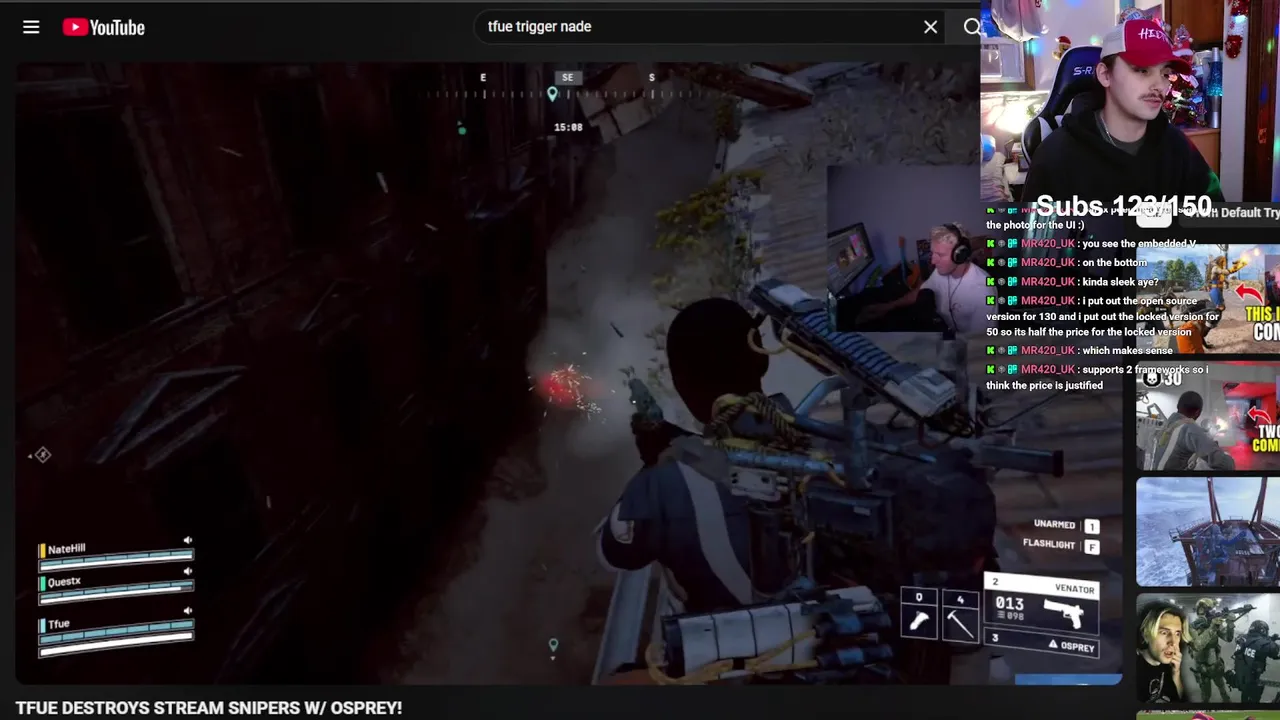Click the Tfue teammate name

coord(59,624)
